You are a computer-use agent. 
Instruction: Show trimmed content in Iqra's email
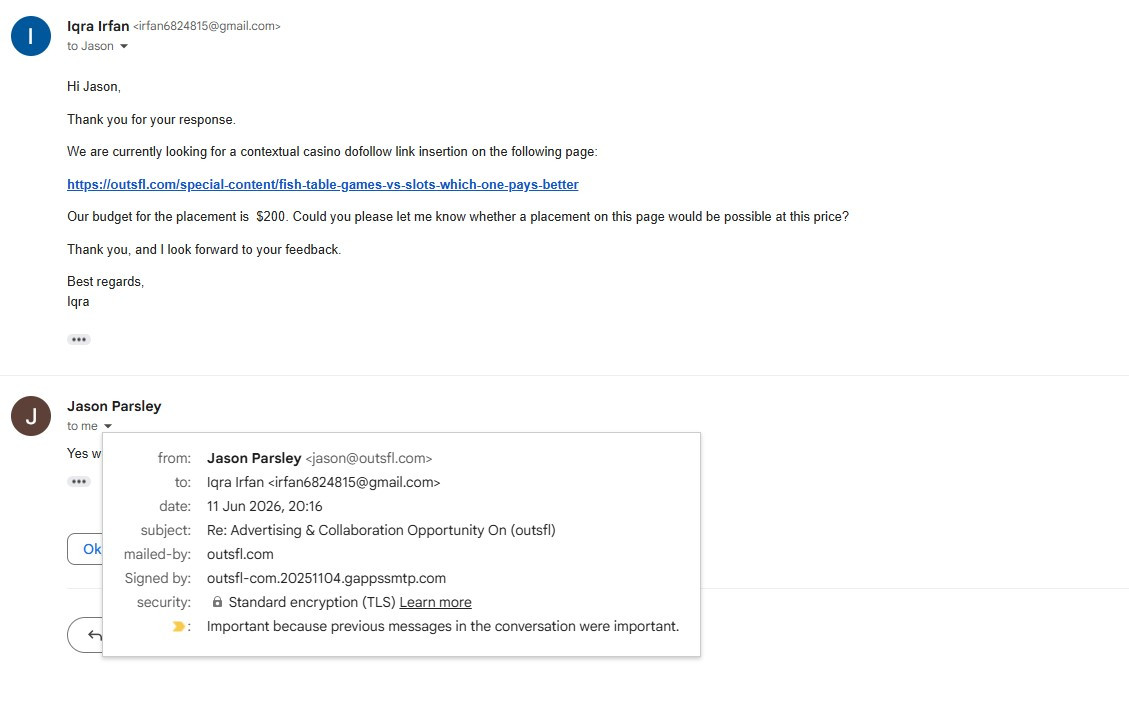[78, 339]
